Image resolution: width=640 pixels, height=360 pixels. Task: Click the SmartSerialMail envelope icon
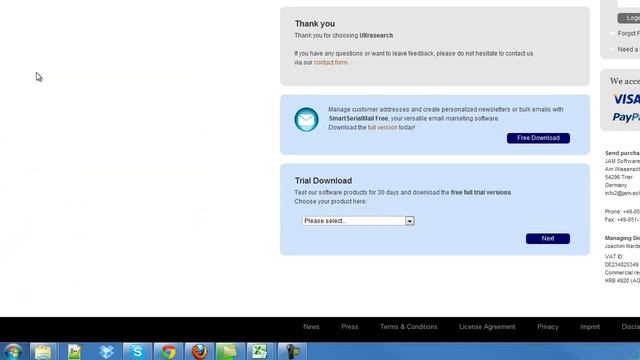coord(306,120)
